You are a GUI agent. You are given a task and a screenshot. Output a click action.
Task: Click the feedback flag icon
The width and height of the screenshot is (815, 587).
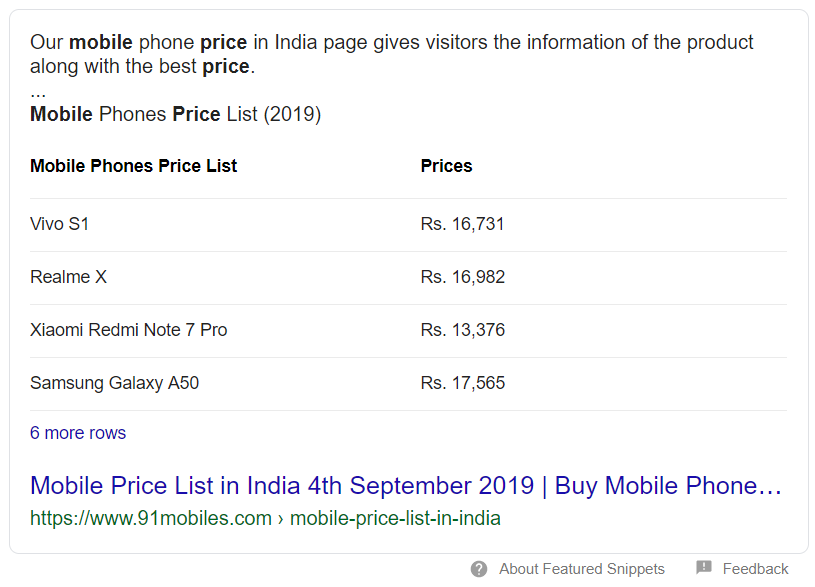point(704,567)
